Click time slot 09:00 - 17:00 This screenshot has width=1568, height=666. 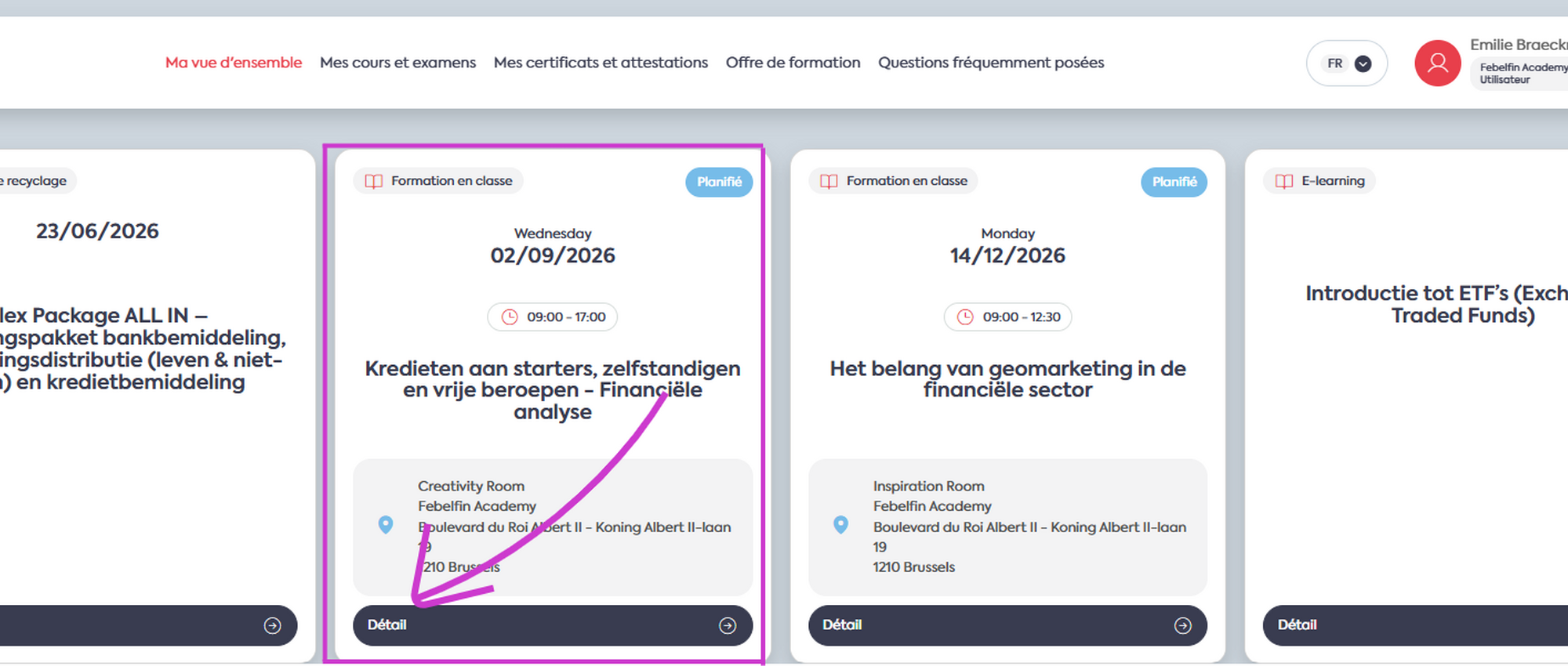[x=553, y=317]
